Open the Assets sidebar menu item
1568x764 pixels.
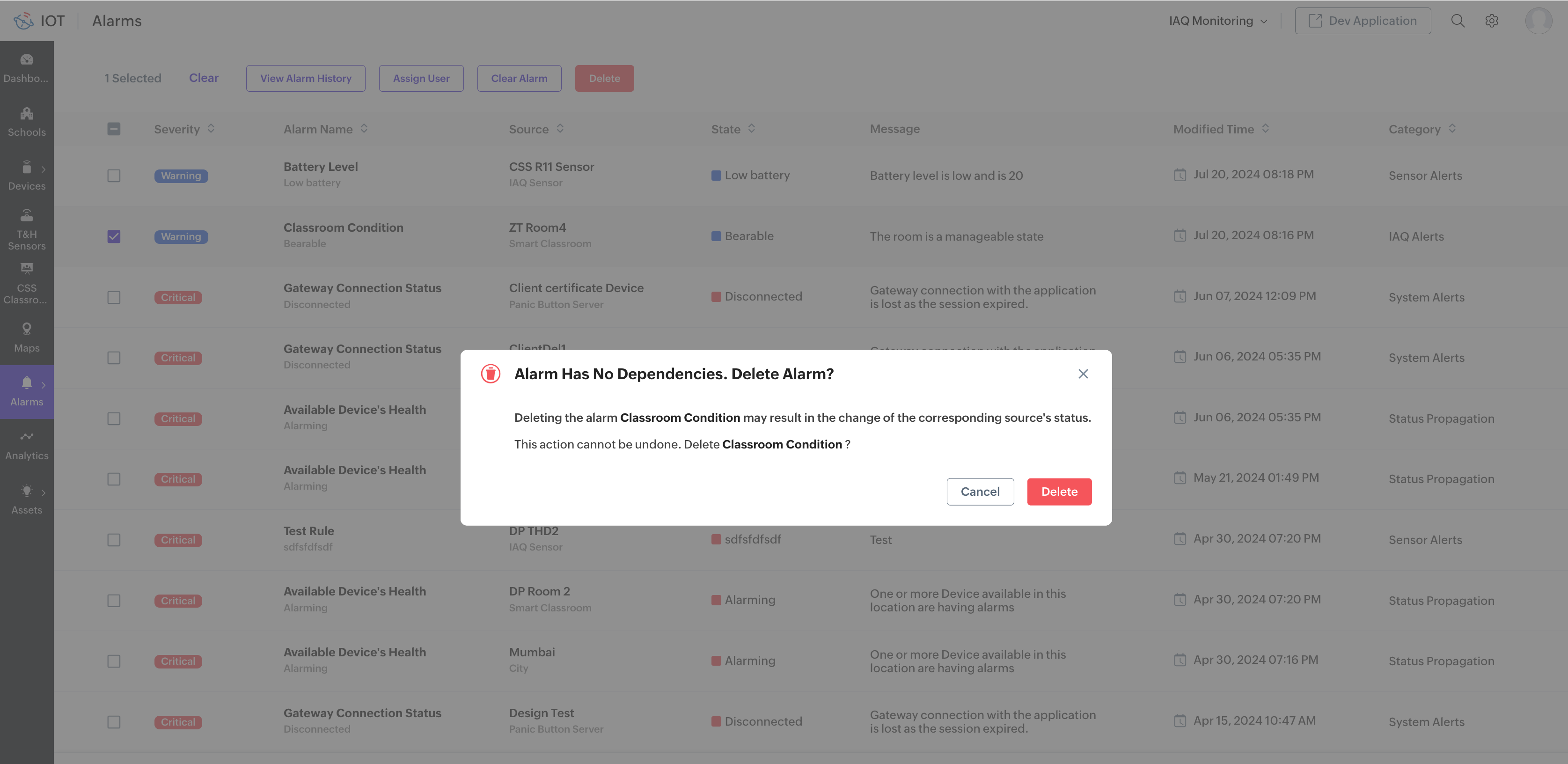pyautogui.click(x=27, y=499)
